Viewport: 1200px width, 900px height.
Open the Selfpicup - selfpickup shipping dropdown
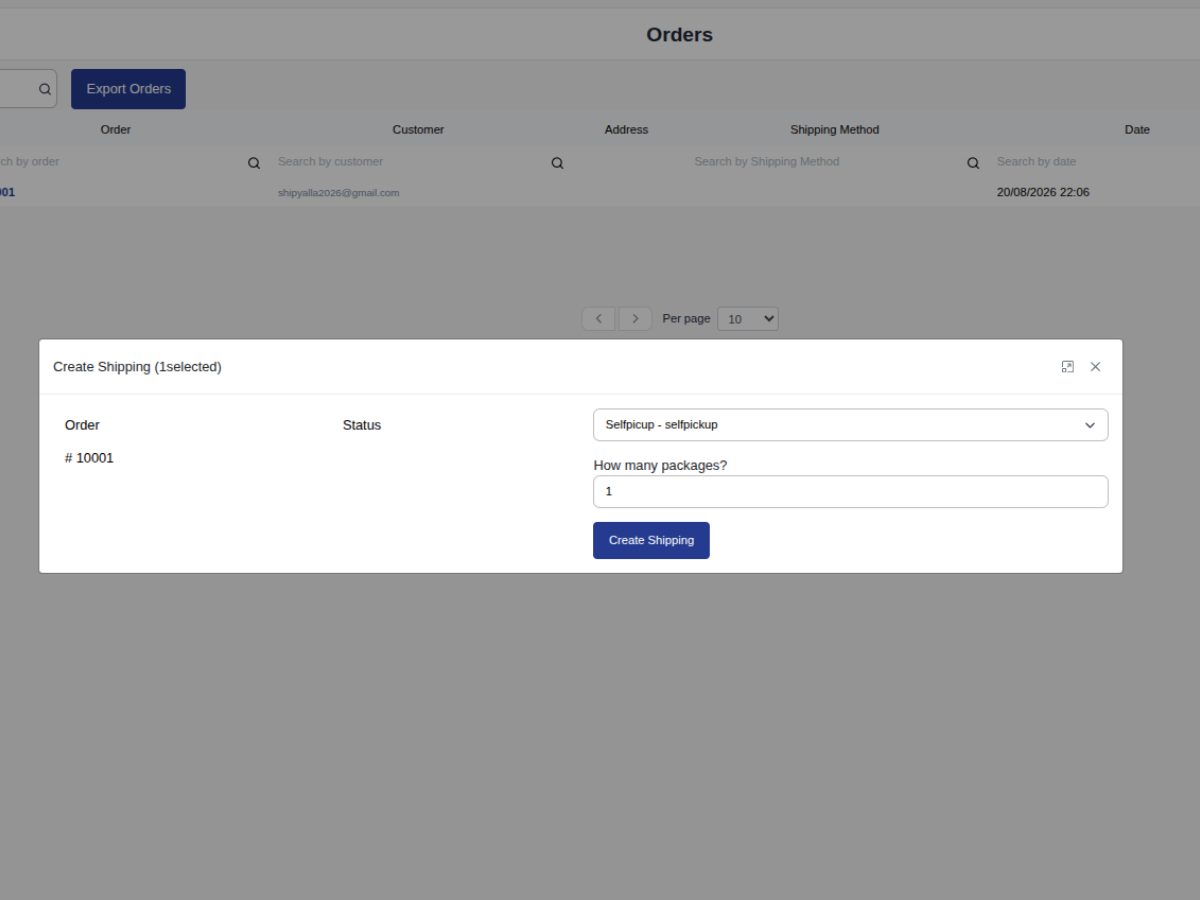(x=850, y=425)
